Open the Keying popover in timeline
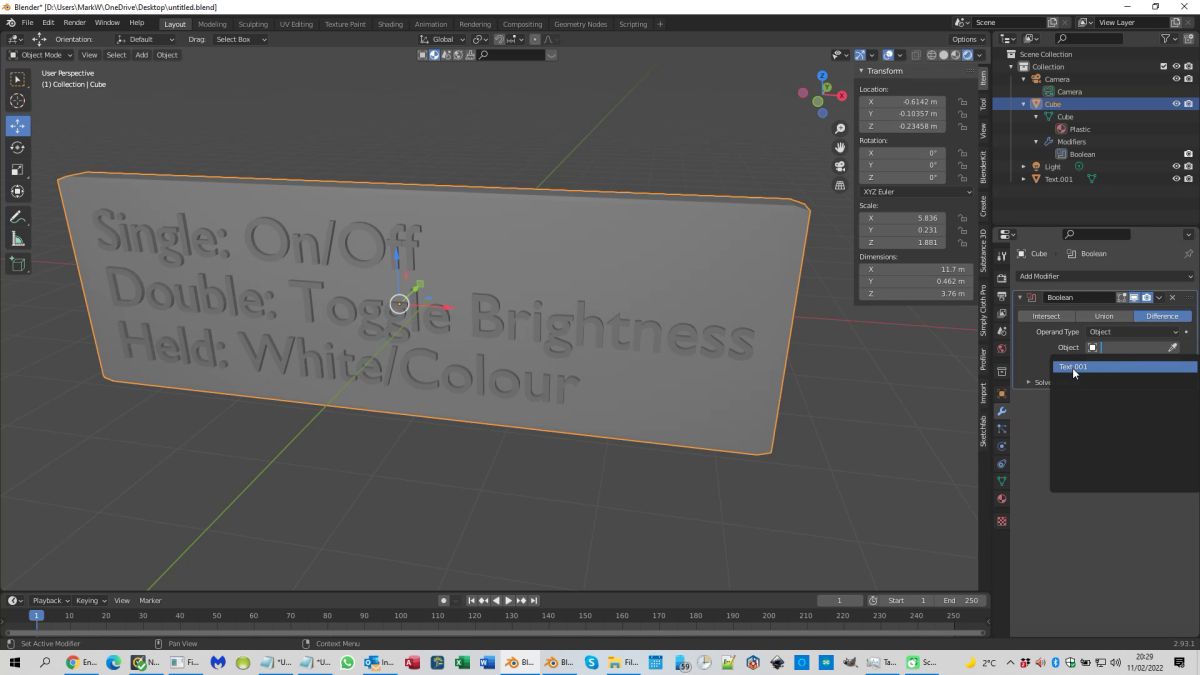 pos(90,600)
